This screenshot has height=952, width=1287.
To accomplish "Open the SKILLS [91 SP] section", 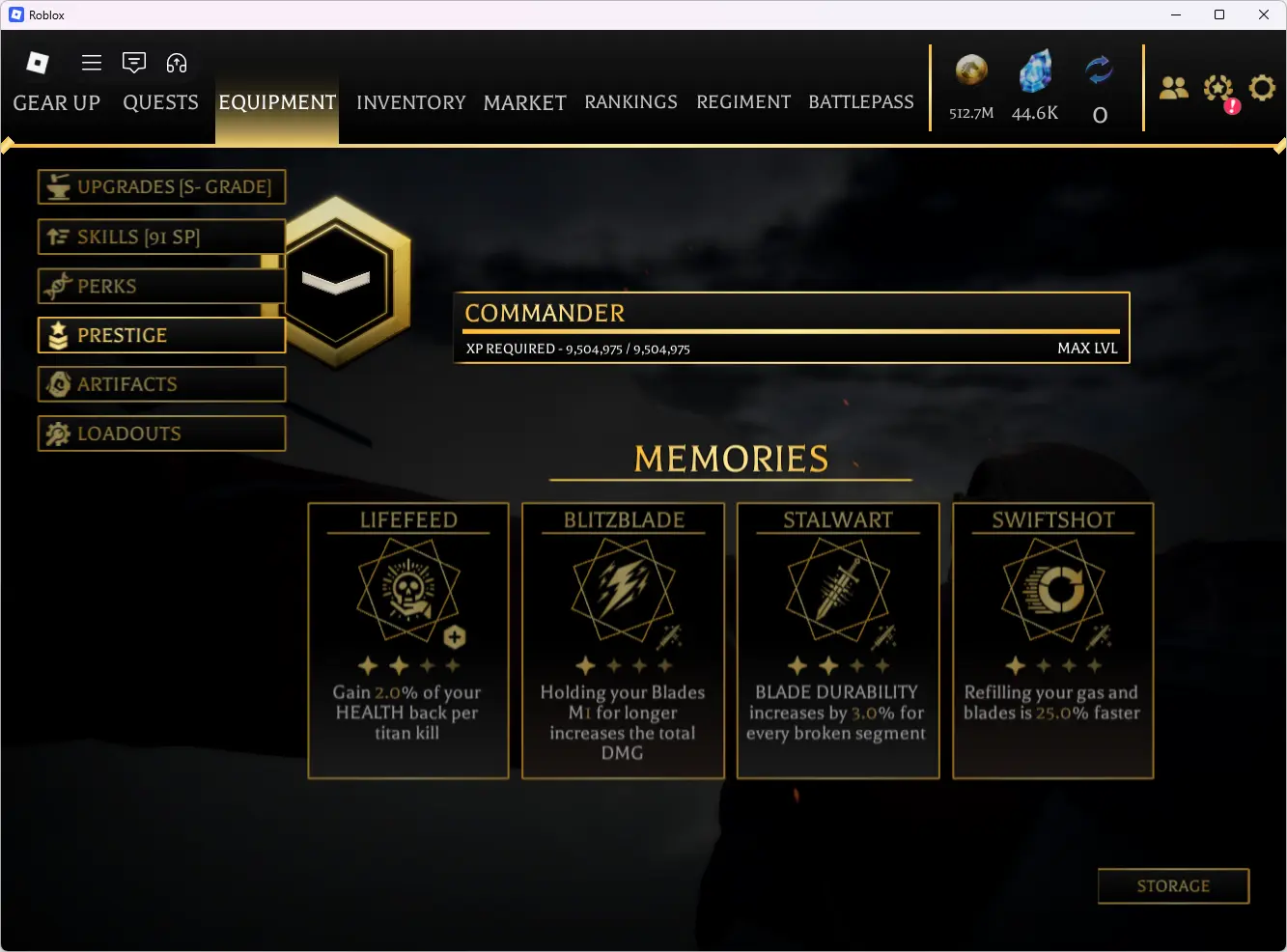I will (x=162, y=237).
